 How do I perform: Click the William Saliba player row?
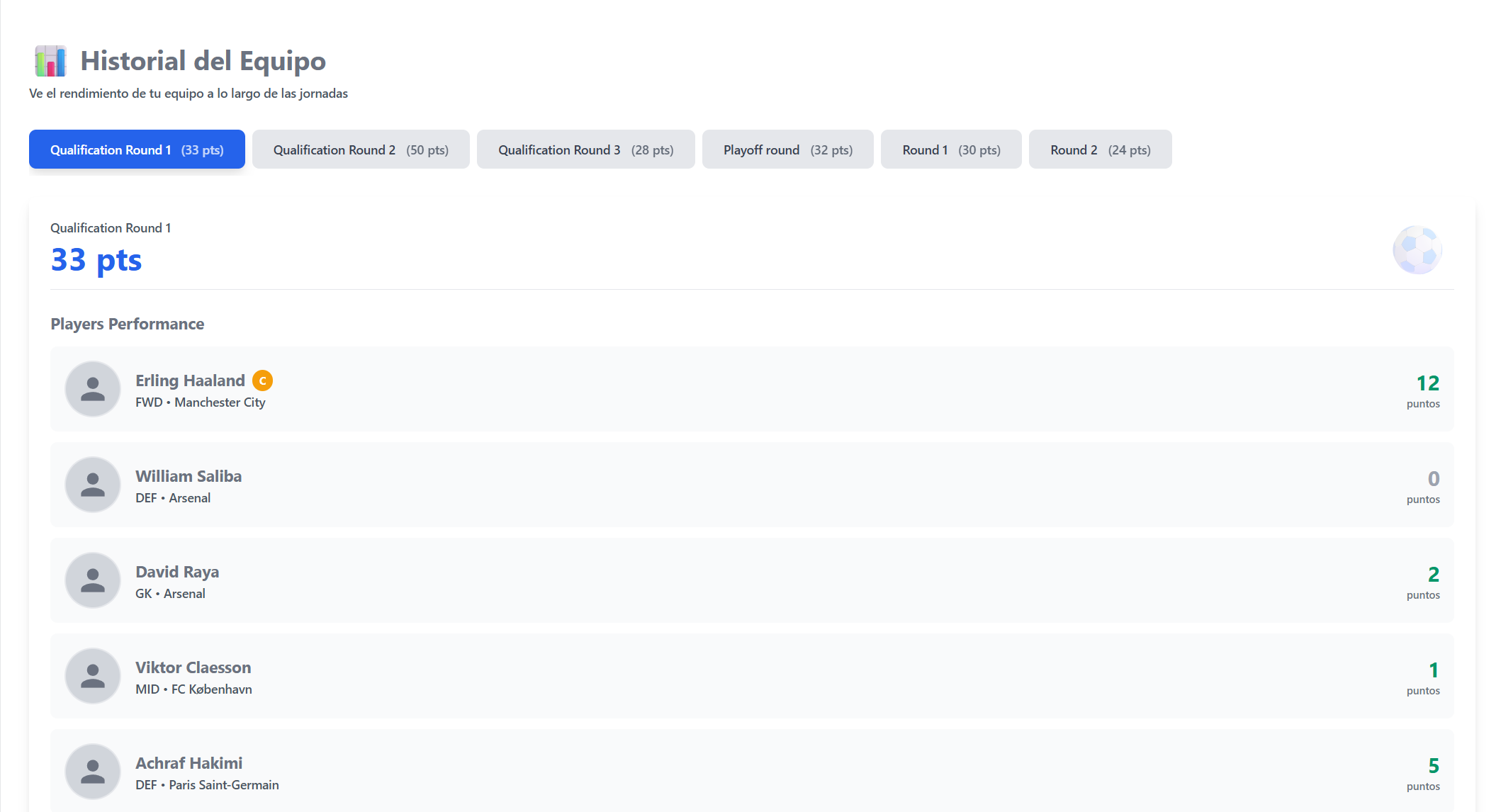point(751,485)
